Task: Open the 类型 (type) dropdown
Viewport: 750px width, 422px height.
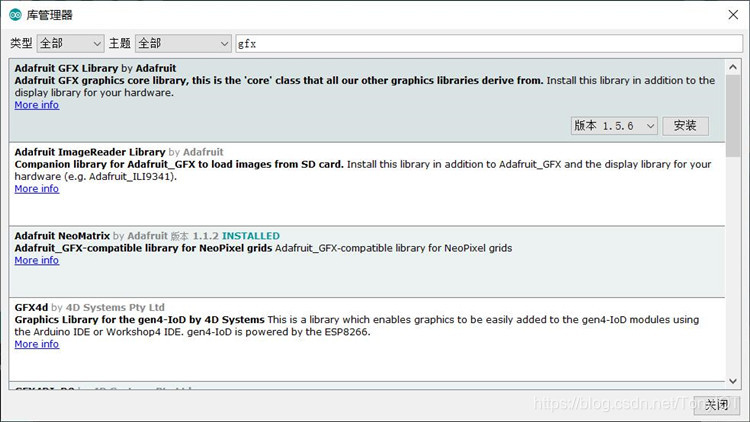Action: (70, 44)
